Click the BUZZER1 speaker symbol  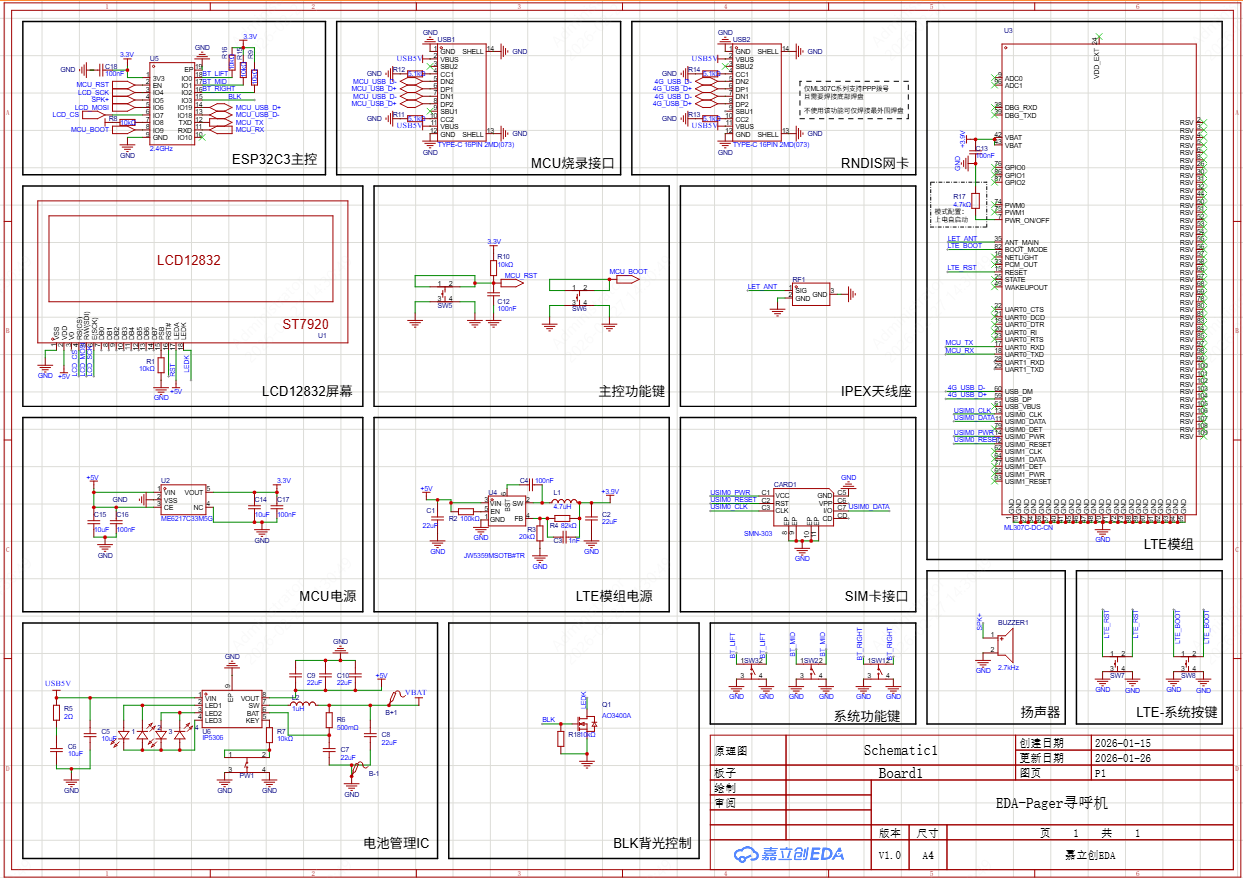coord(1007,643)
